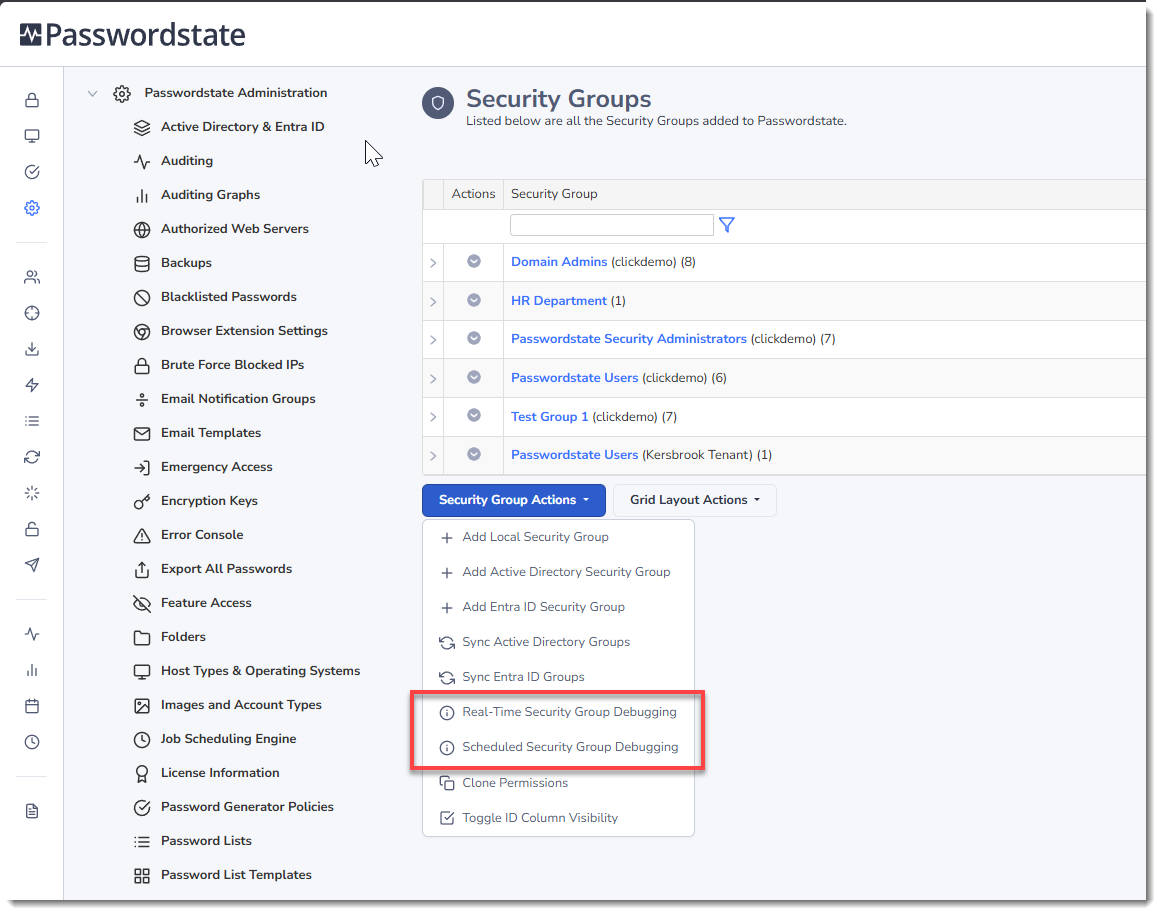Click the Security Group filter text box
Screen dimensions: 1161x915
[x=612, y=225]
